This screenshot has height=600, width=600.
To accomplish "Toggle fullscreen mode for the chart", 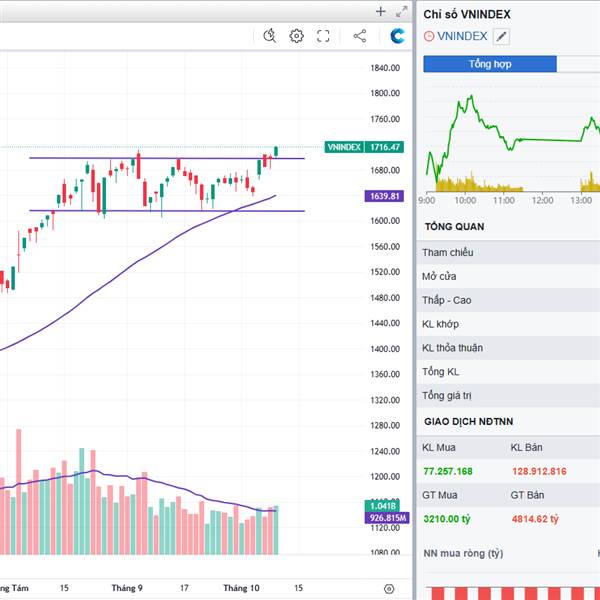I will pos(323,36).
